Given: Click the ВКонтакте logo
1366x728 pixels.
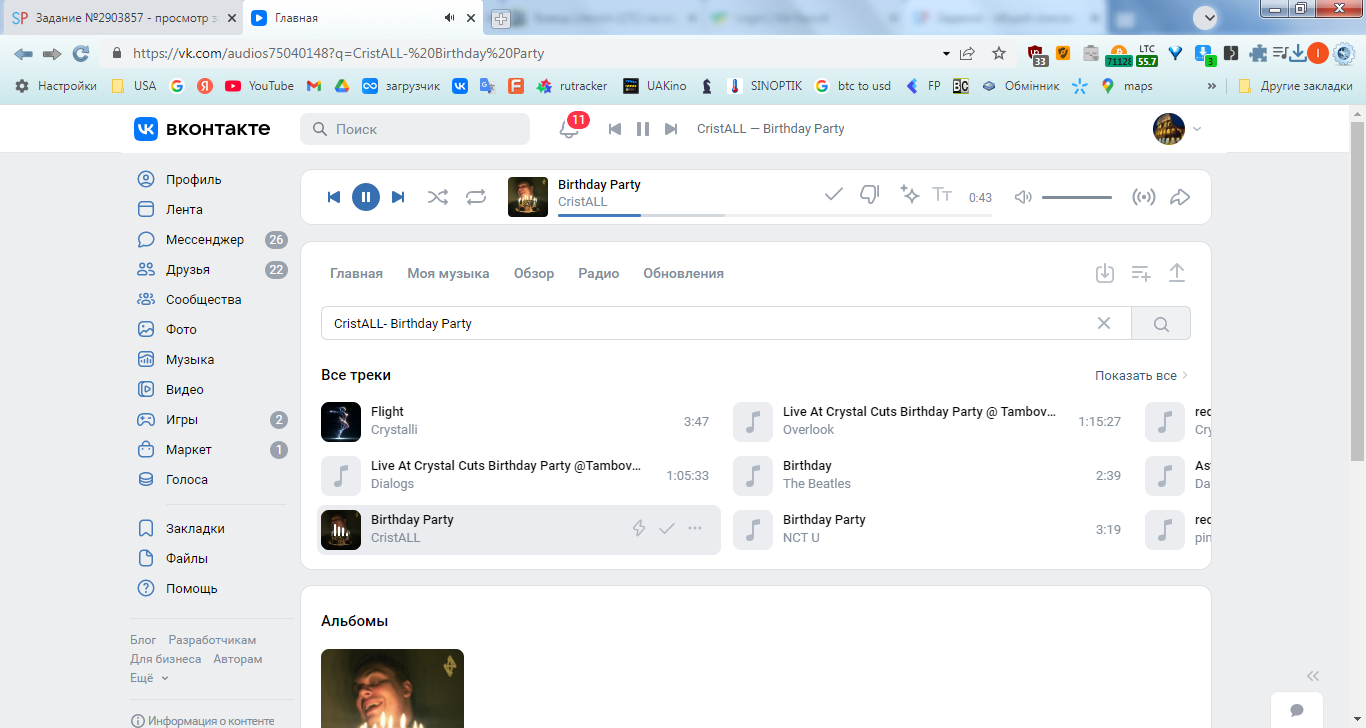Looking at the screenshot, I should click(x=202, y=129).
